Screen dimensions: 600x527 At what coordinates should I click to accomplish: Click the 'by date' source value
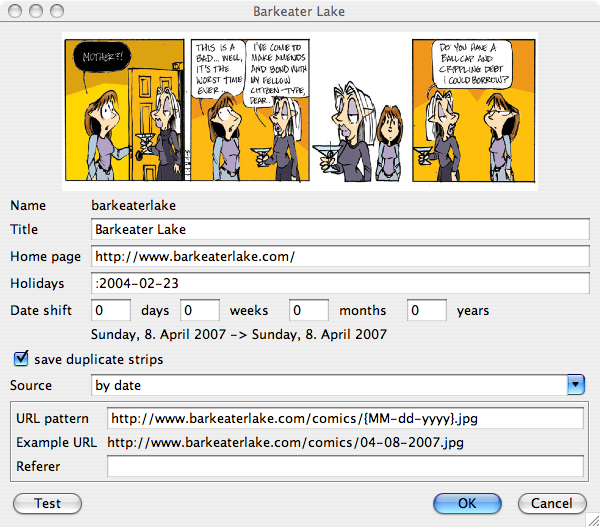(118, 385)
